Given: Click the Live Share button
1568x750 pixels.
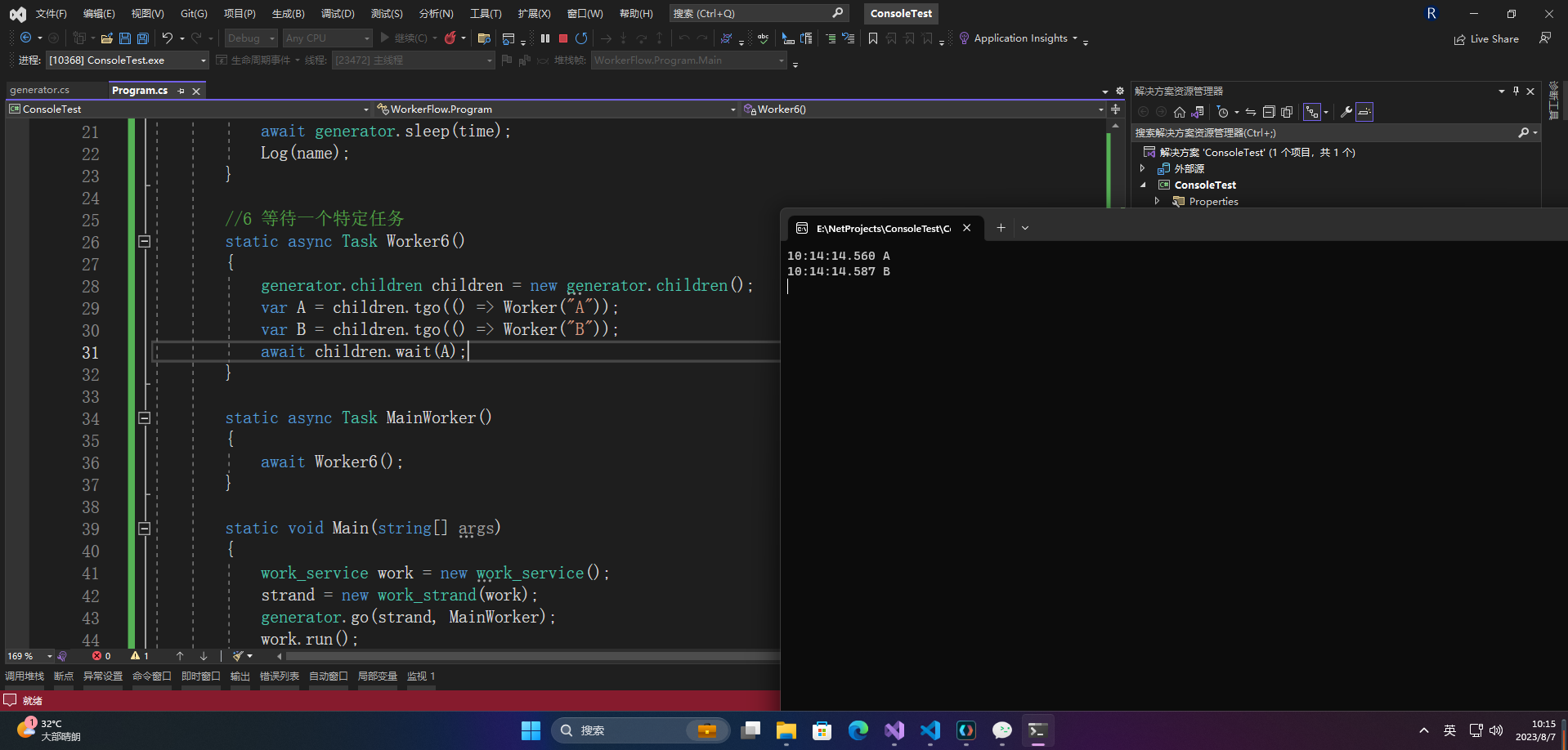Looking at the screenshot, I should (1486, 38).
